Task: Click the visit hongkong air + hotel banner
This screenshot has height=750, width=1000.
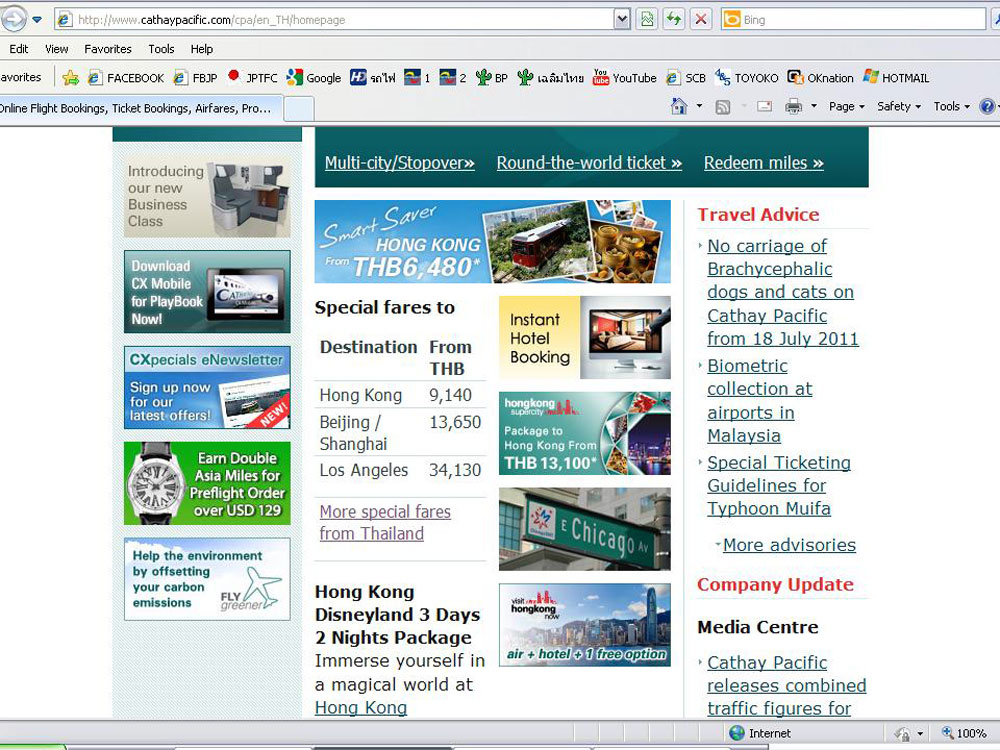Action: (x=585, y=625)
